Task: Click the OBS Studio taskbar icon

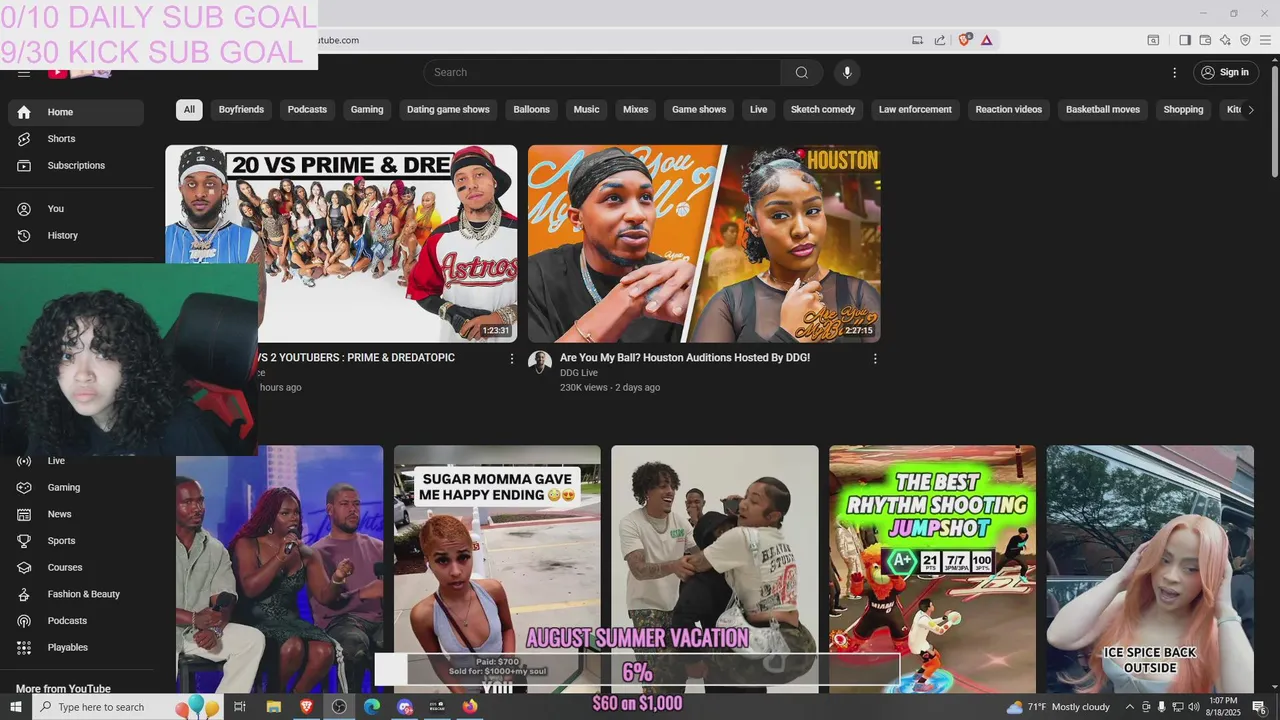Action: pyautogui.click(x=339, y=707)
